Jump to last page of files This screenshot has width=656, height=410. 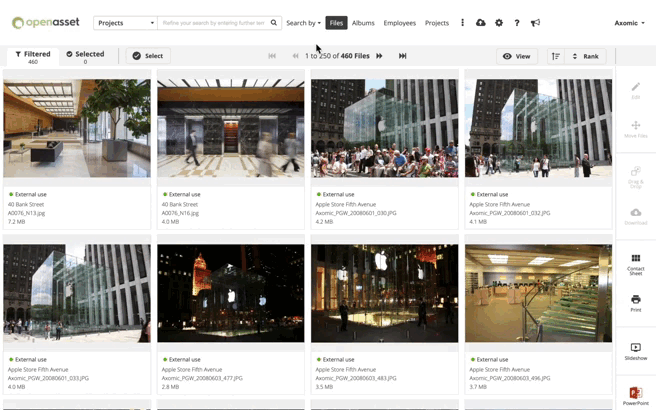coord(402,56)
